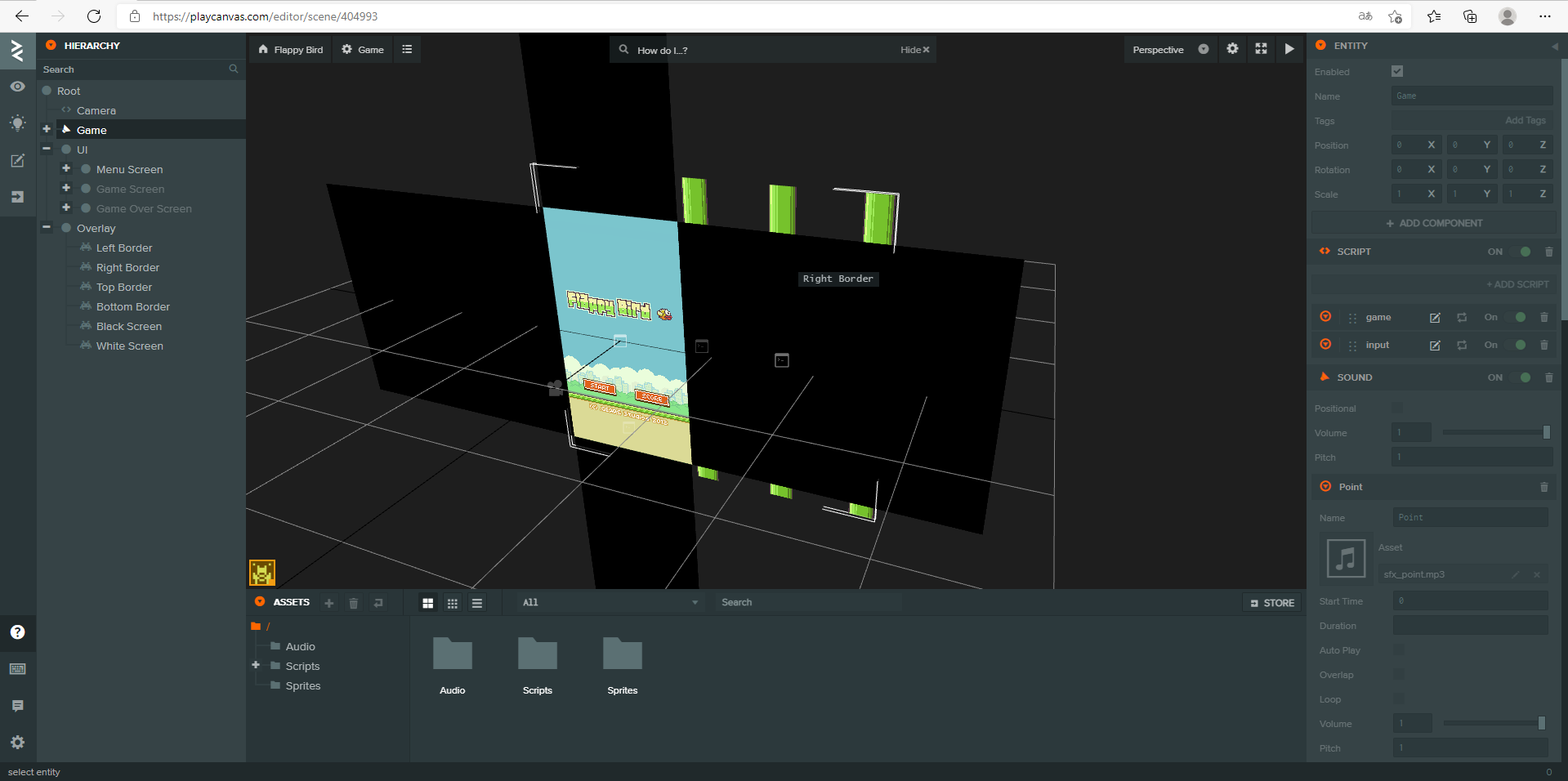Click the PlayCanvas logo icon
The height and width of the screenshot is (781, 1568).
tap(17, 51)
